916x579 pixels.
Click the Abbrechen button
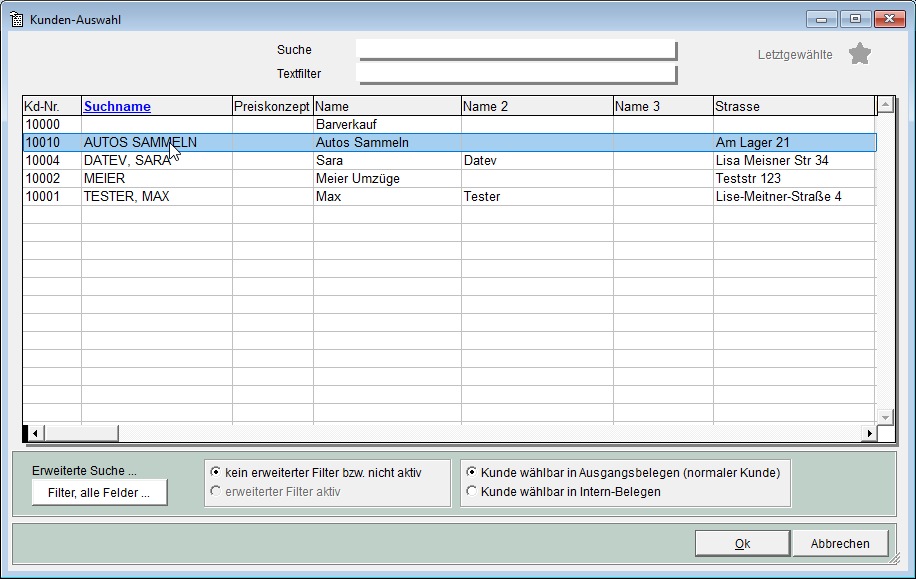coord(840,543)
